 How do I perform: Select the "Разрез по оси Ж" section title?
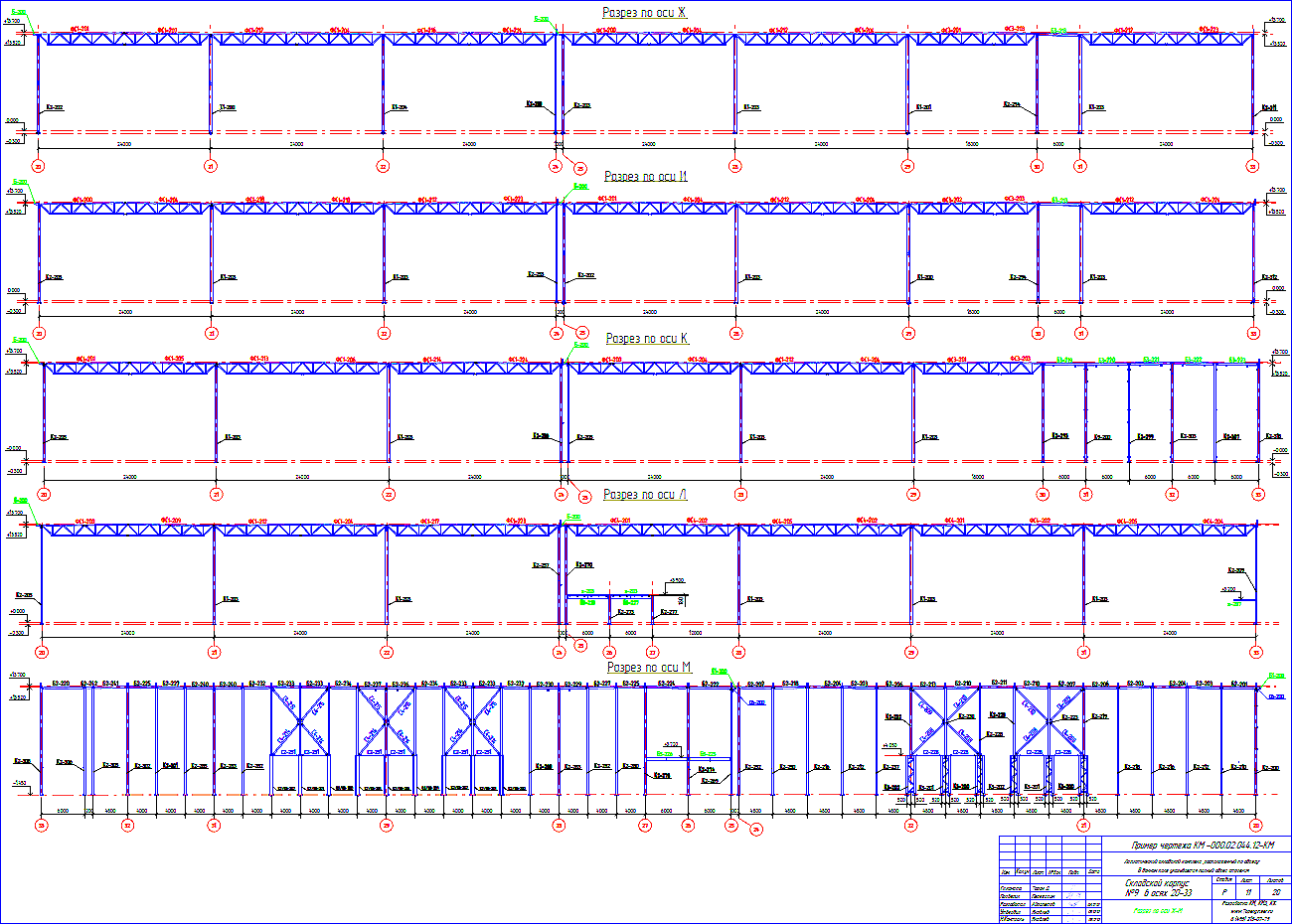pyautogui.click(x=644, y=13)
